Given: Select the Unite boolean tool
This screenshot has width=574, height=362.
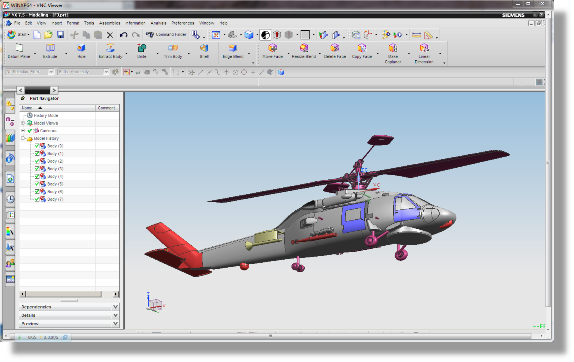Looking at the screenshot, I should [142, 51].
